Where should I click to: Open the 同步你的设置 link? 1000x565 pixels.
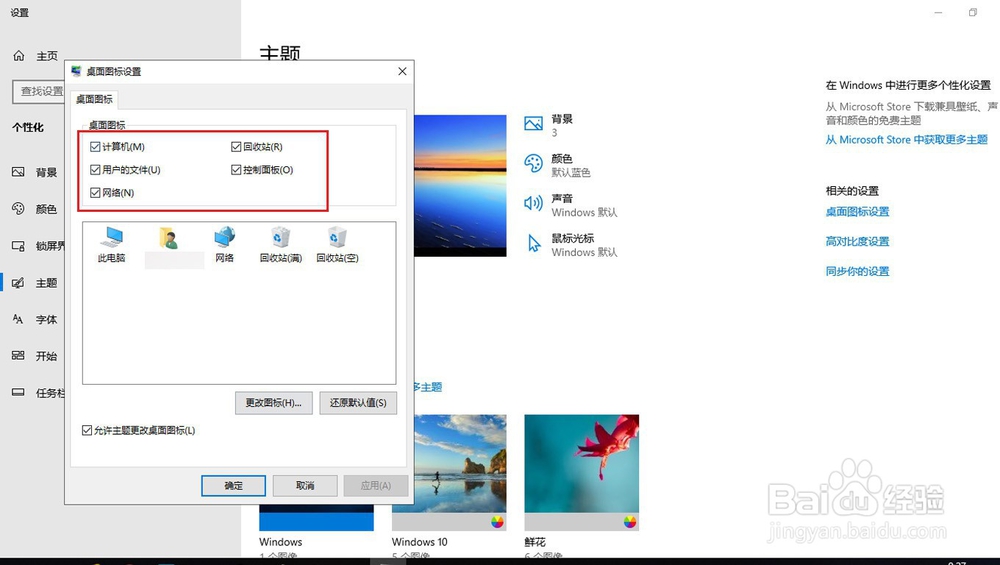point(857,271)
